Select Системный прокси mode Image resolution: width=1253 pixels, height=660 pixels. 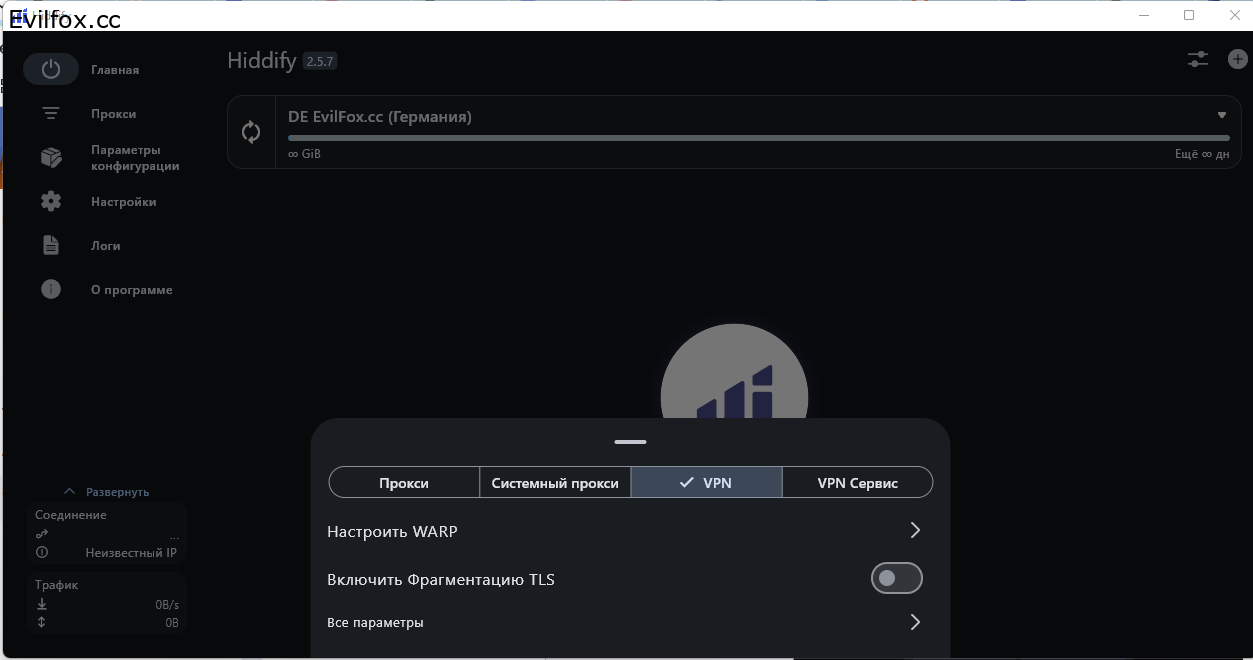click(x=555, y=482)
